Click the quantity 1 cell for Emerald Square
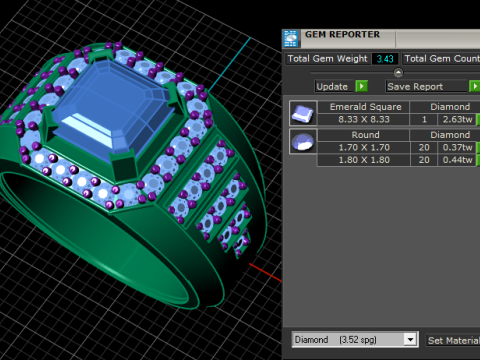Screen dimensions: 480x360 [x=424, y=119]
